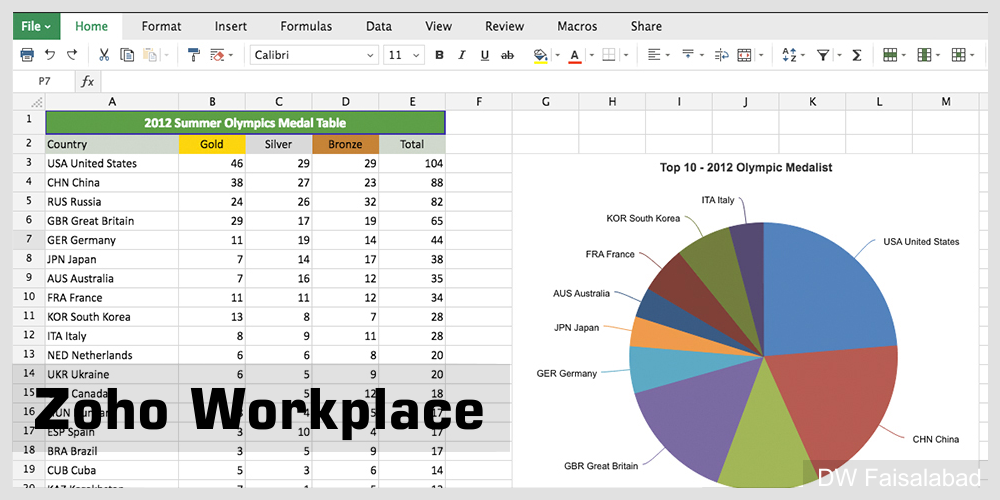Toggle underline formatting
Image resolution: width=1000 pixels, height=500 pixels.
[485, 55]
